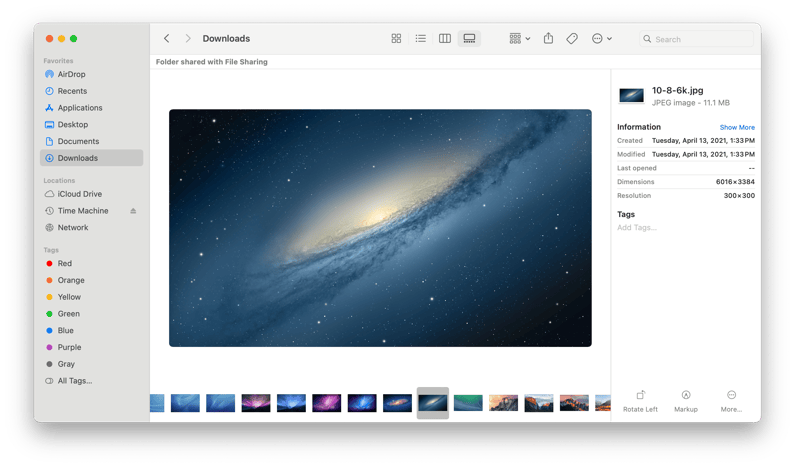Select Downloads in sidebar
The width and height of the screenshot is (795, 467).
pos(91,158)
